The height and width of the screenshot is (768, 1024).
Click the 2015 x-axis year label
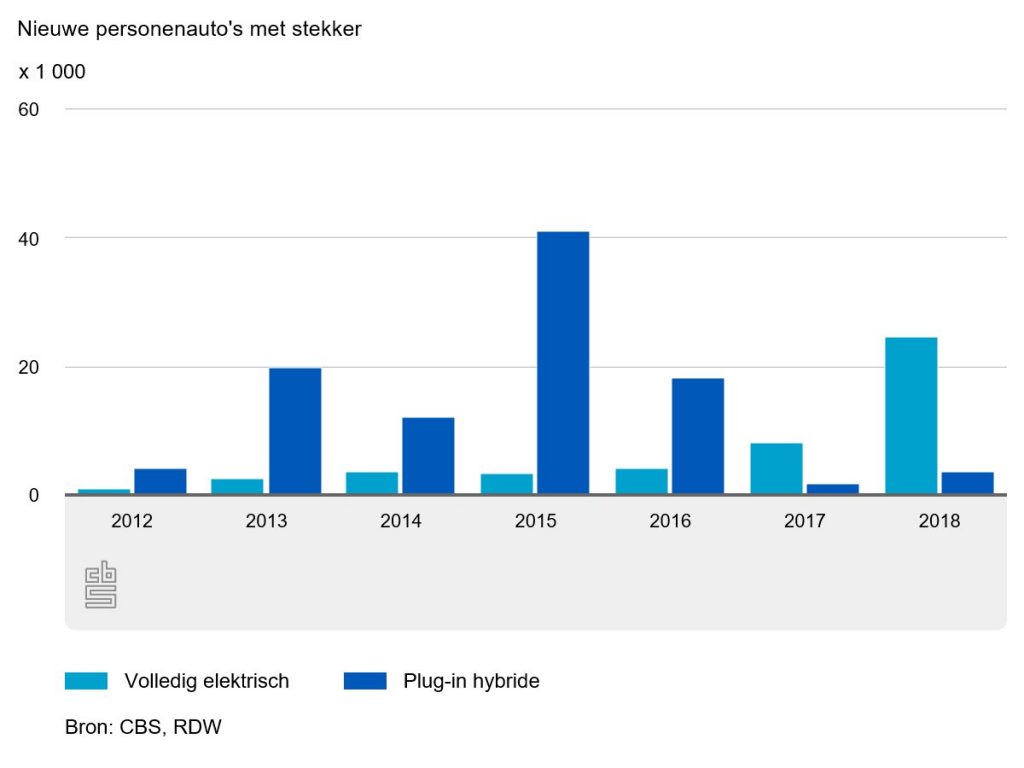pos(535,521)
